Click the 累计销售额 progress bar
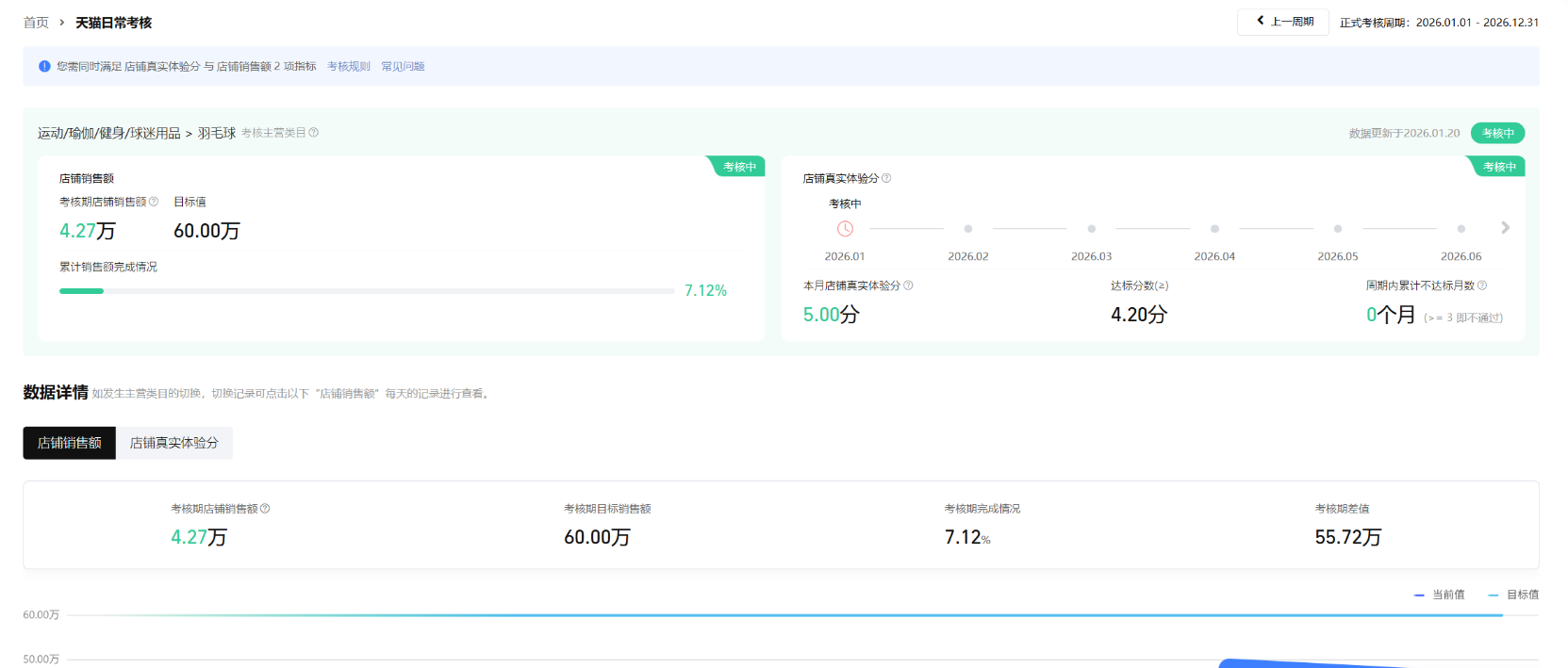The height and width of the screenshot is (668, 1568). pyautogui.click(x=366, y=291)
